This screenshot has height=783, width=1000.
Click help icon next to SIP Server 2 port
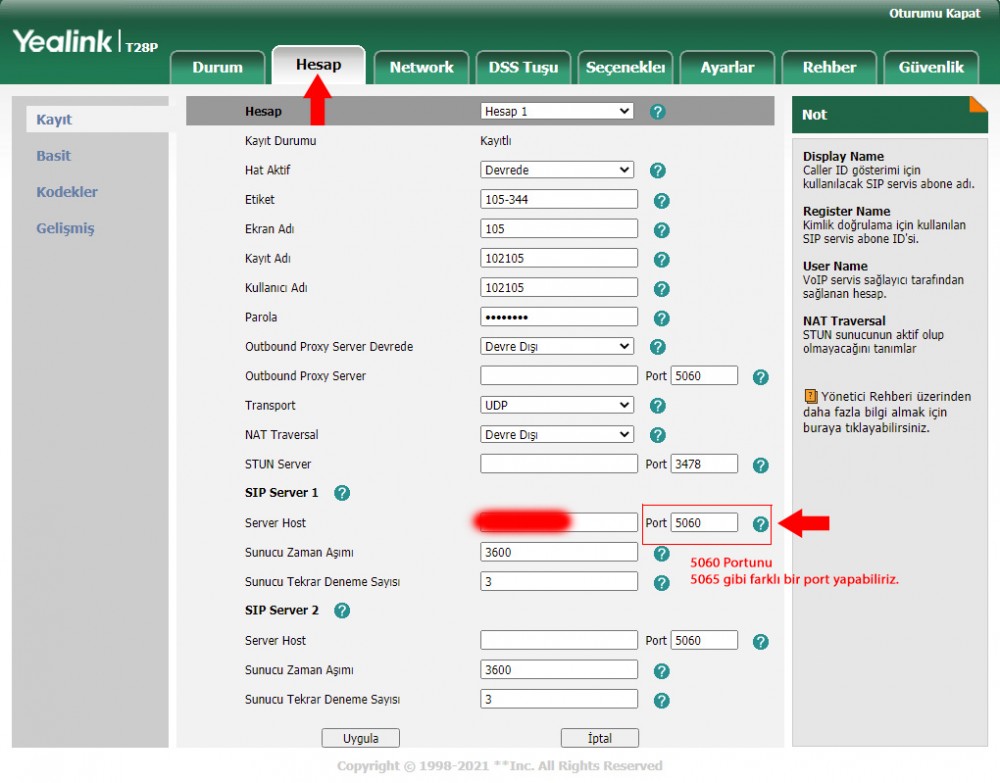[760, 641]
